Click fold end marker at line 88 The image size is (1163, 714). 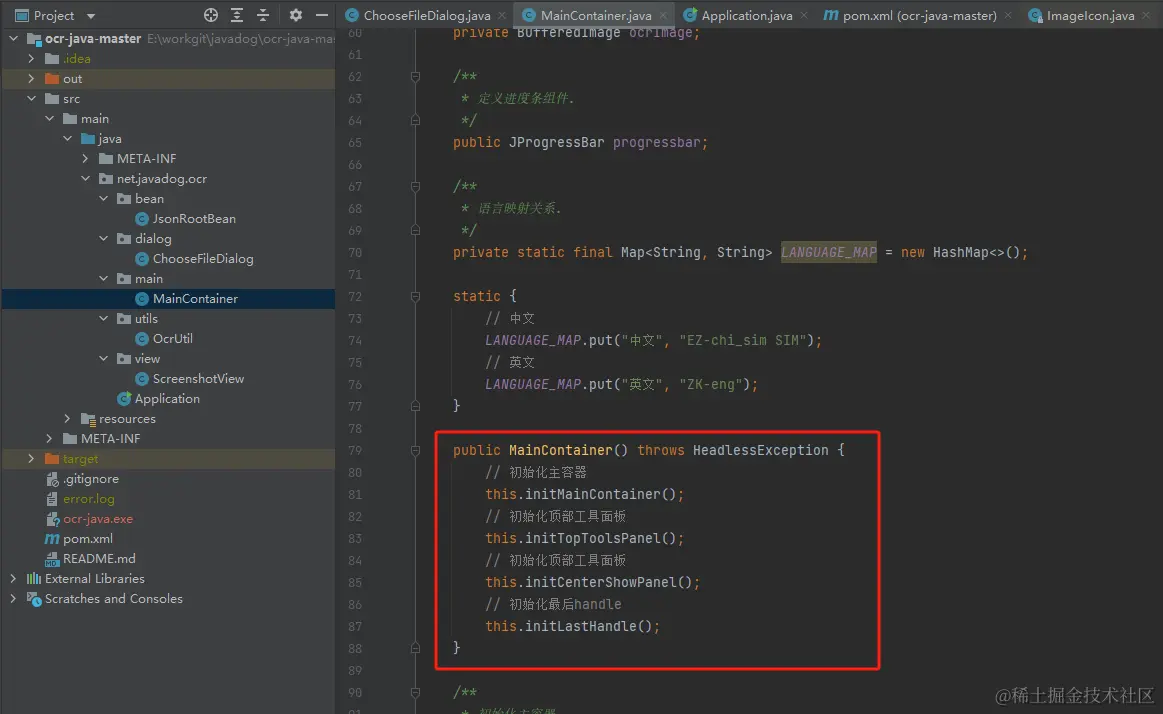415,648
